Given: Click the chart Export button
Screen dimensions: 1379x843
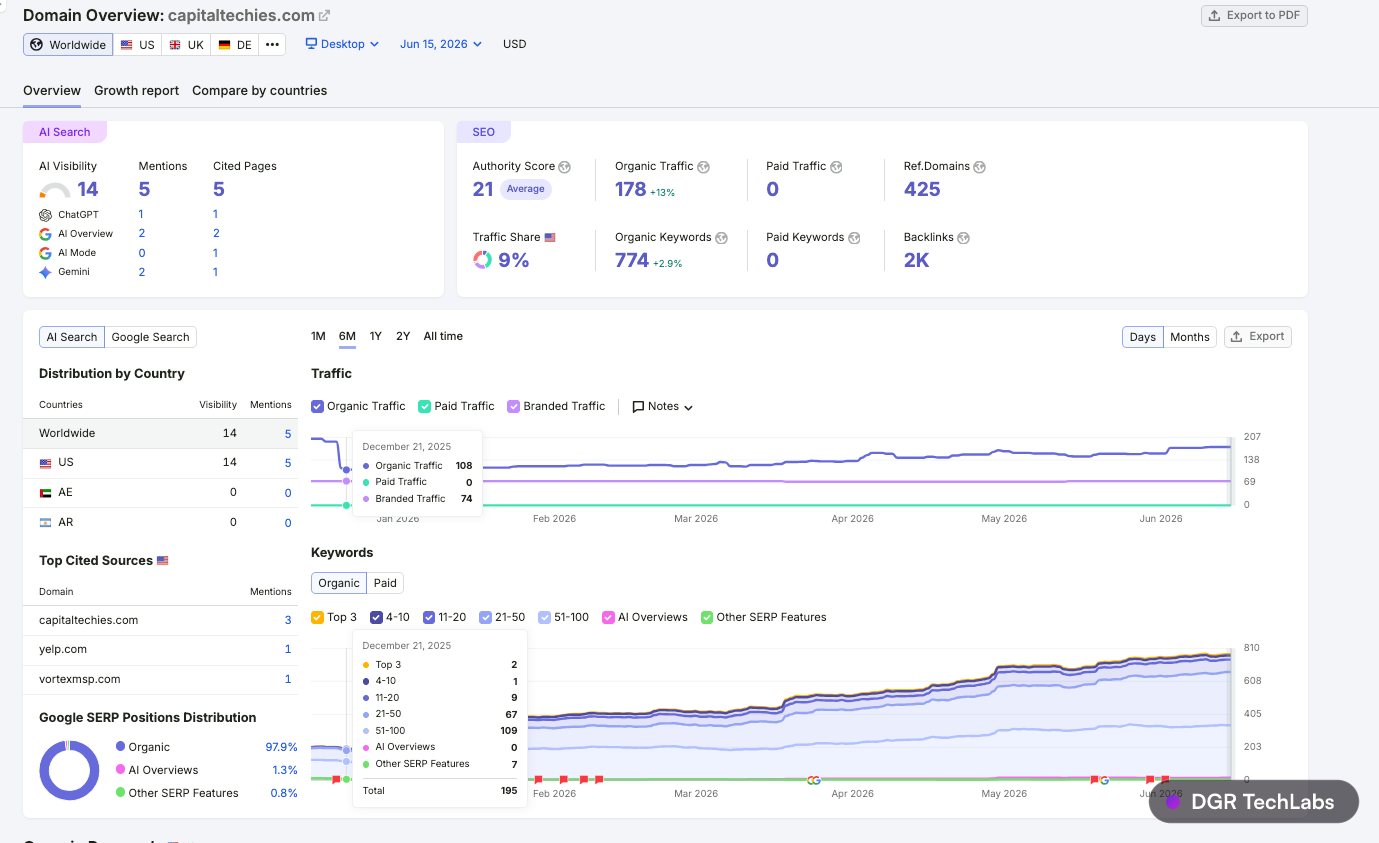Looking at the screenshot, I should click(x=1258, y=337).
